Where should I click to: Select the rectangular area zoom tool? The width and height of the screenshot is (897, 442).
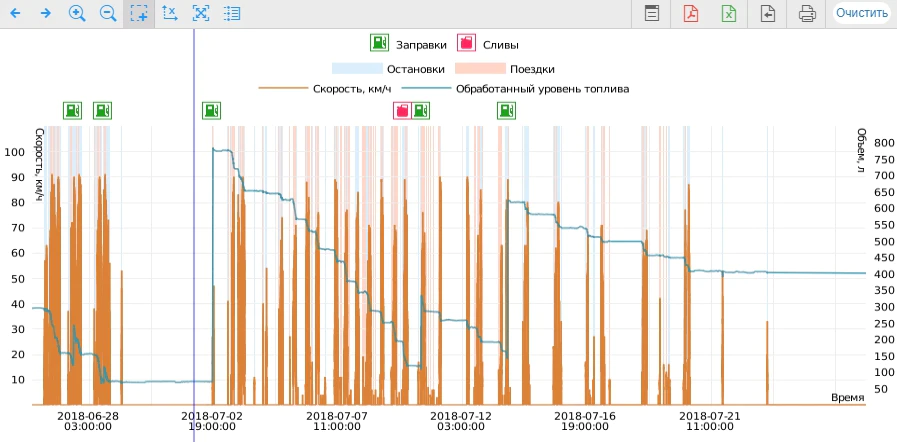[x=138, y=13]
